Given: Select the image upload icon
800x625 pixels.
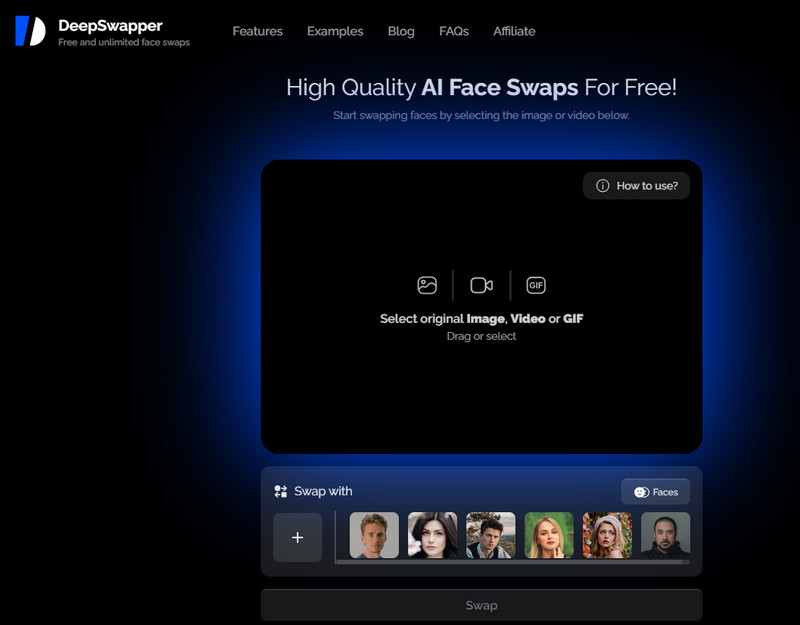Looking at the screenshot, I should [427, 285].
